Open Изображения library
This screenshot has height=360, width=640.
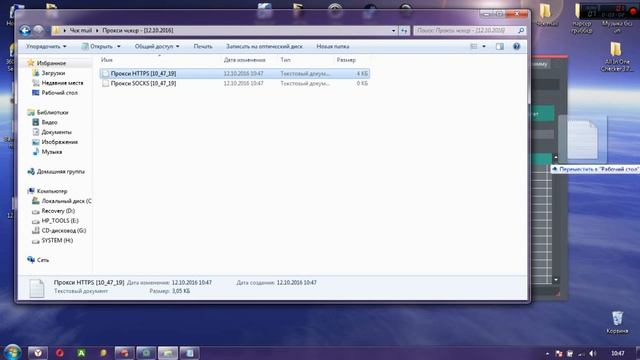point(59,142)
